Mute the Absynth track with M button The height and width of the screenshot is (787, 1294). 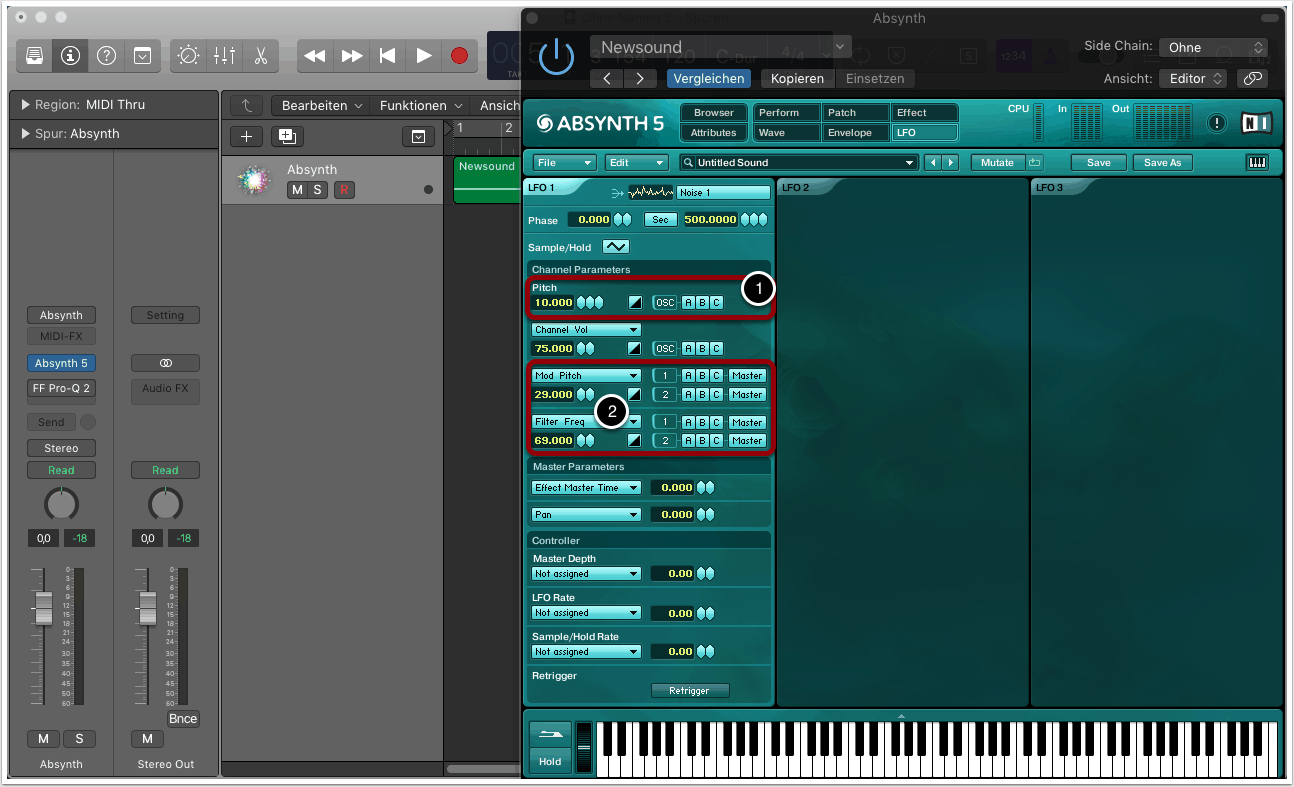click(x=296, y=190)
